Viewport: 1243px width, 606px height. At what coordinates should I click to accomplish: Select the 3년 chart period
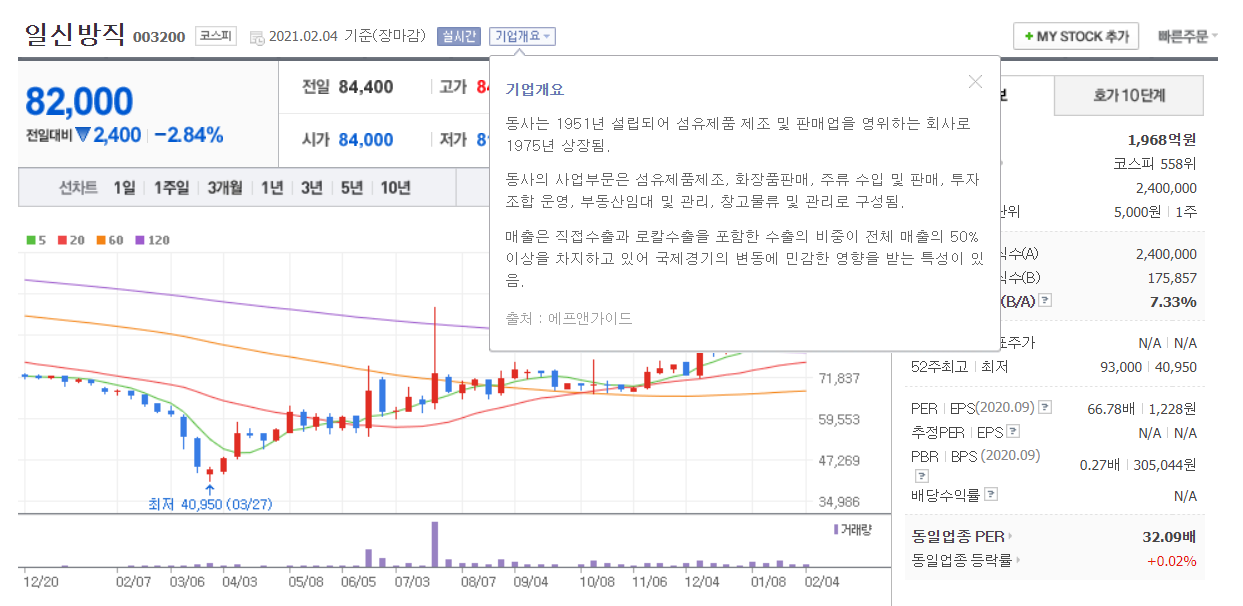[x=312, y=187]
